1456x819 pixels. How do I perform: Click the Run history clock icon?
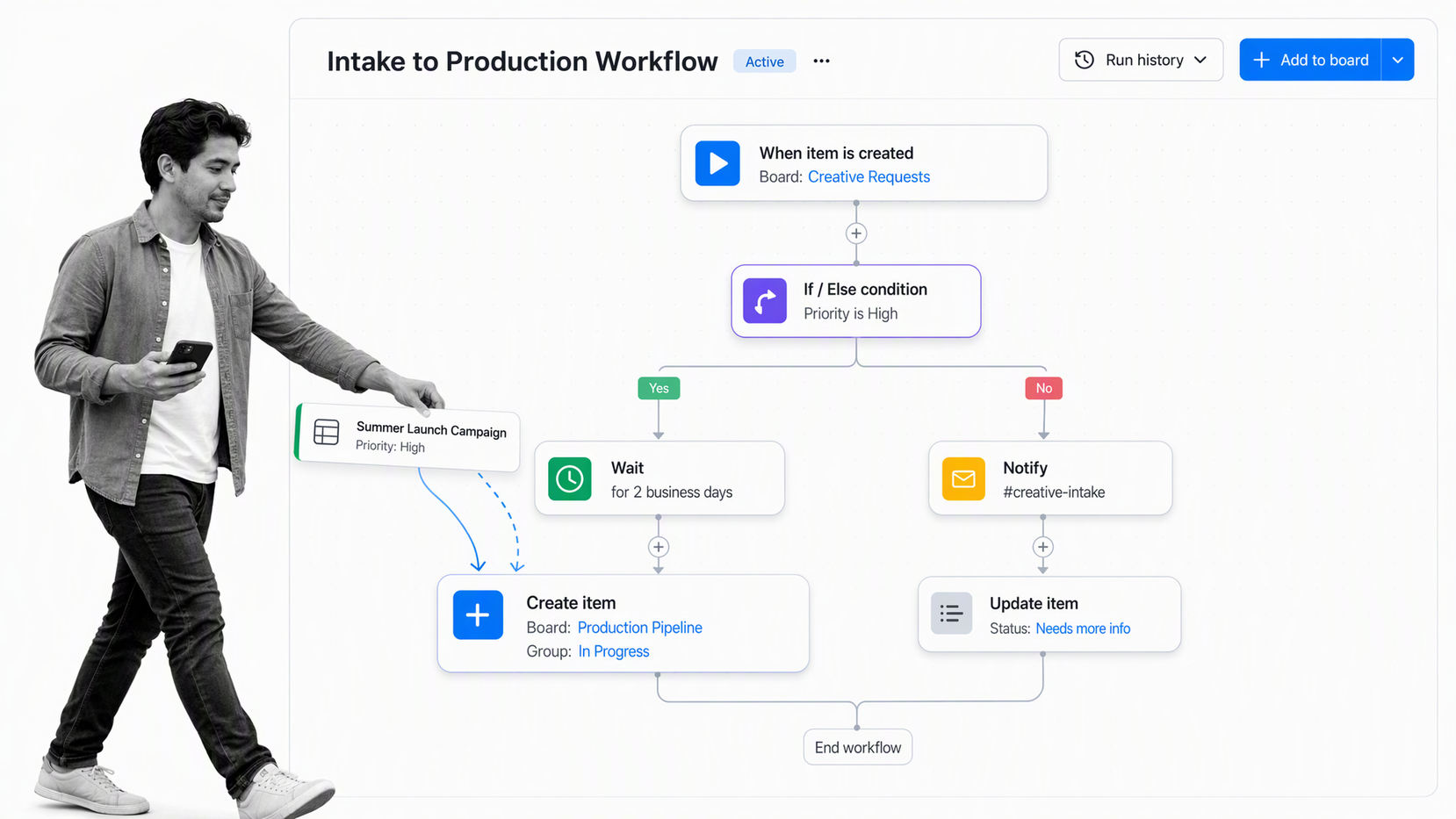pyautogui.click(x=1085, y=60)
